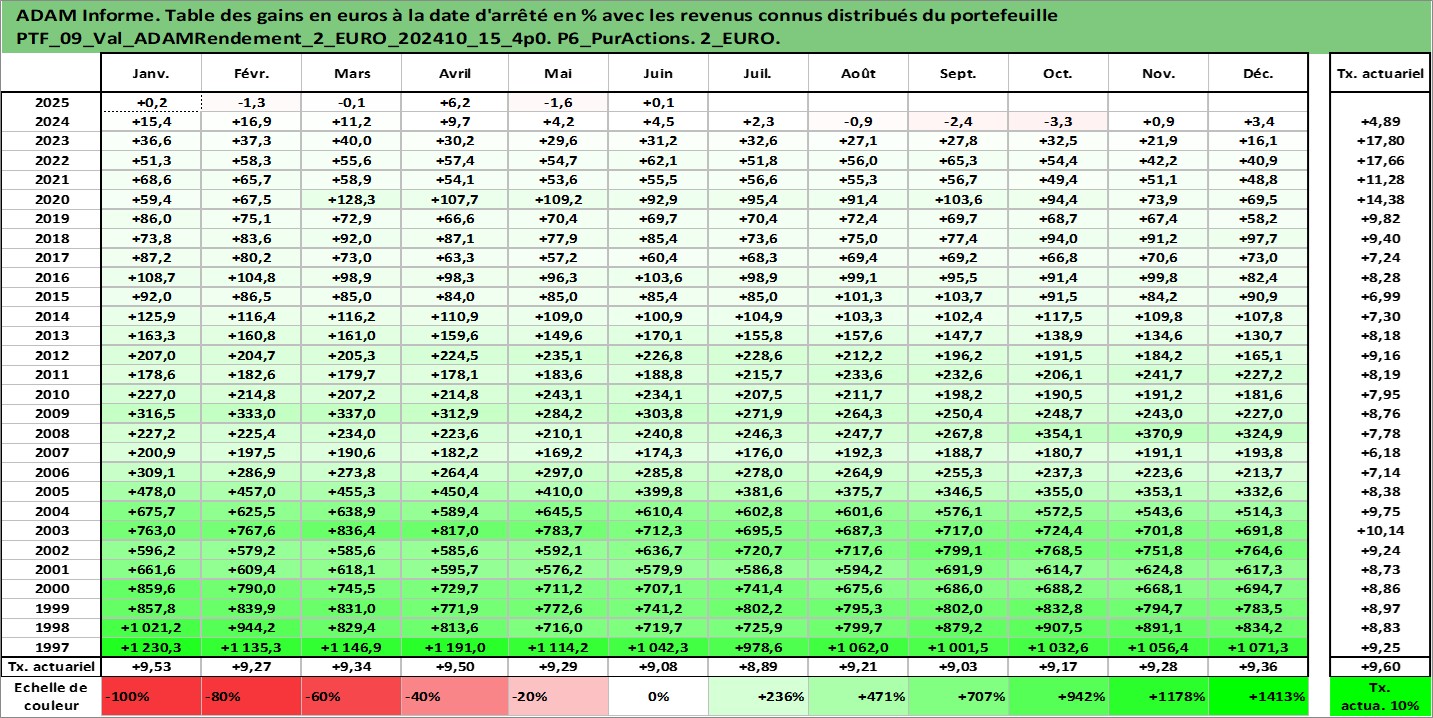Select the 2003 year row label

[x=51, y=531]
